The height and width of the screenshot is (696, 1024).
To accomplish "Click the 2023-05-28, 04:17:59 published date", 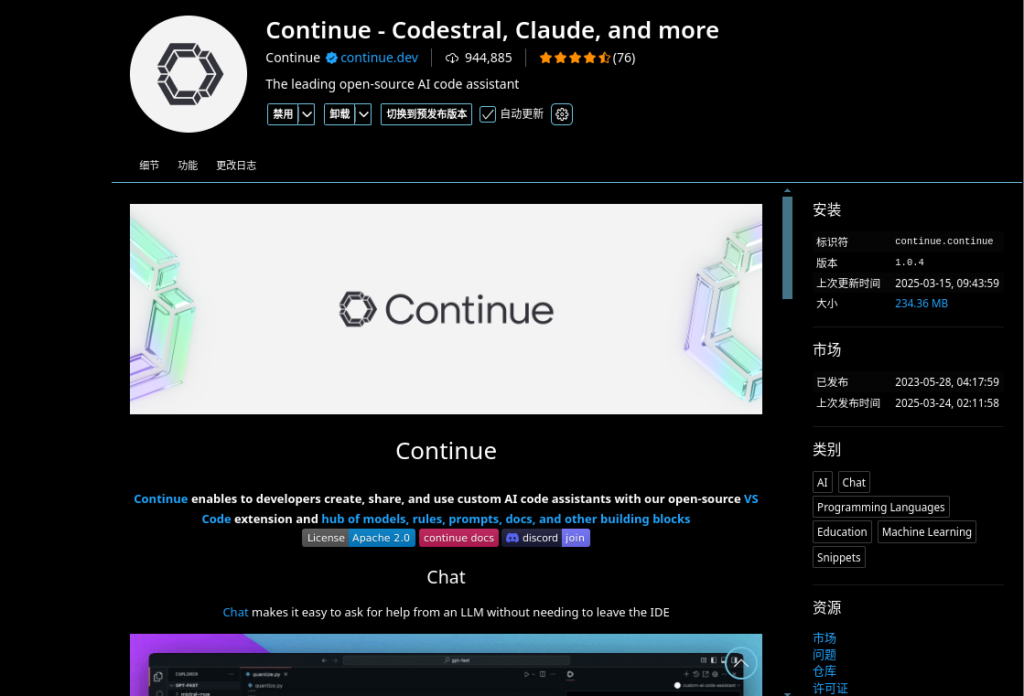I will click(x=947, y=382).
